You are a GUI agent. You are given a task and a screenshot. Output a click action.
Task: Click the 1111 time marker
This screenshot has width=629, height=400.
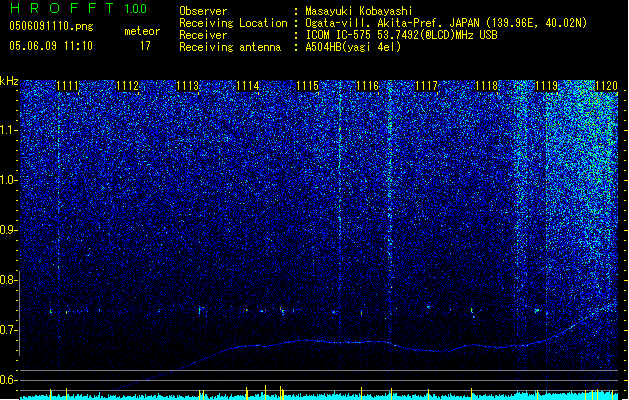point(67,86)
